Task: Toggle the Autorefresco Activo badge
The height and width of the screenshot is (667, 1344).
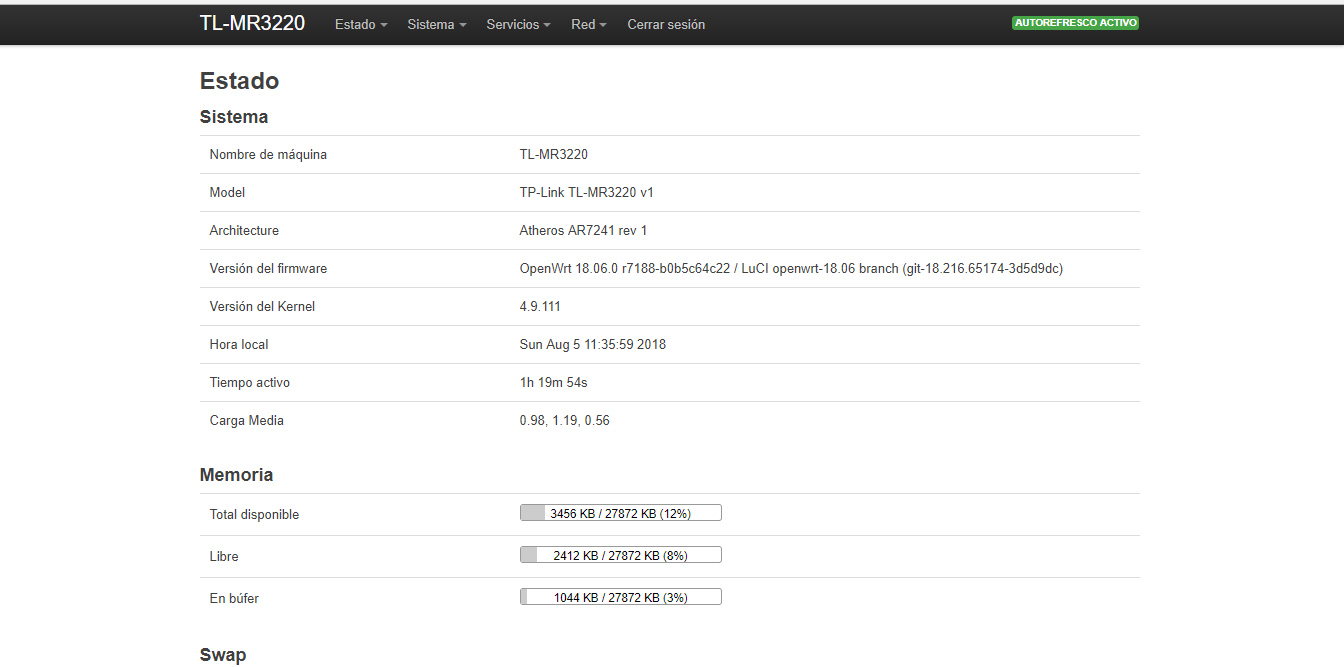Action: pyautogui.click(x=1076, y=22)
